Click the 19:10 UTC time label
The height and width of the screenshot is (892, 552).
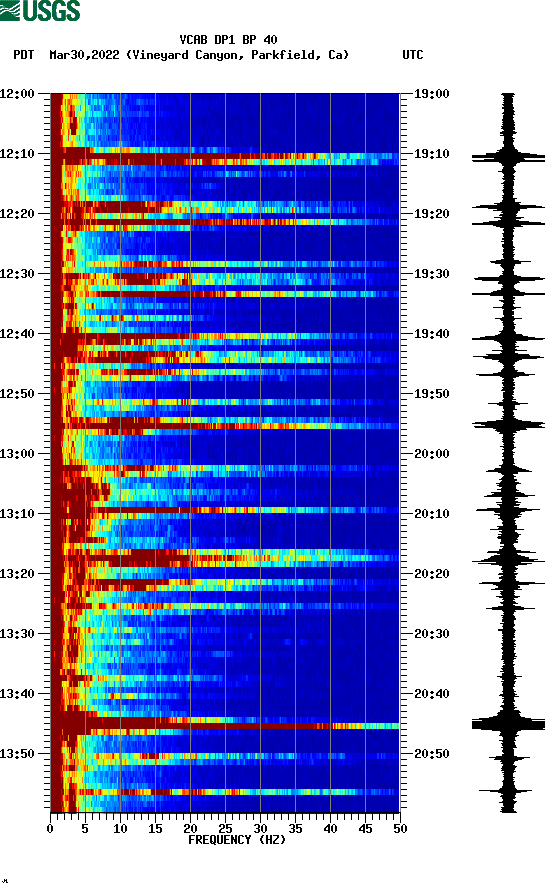point(431,154)
